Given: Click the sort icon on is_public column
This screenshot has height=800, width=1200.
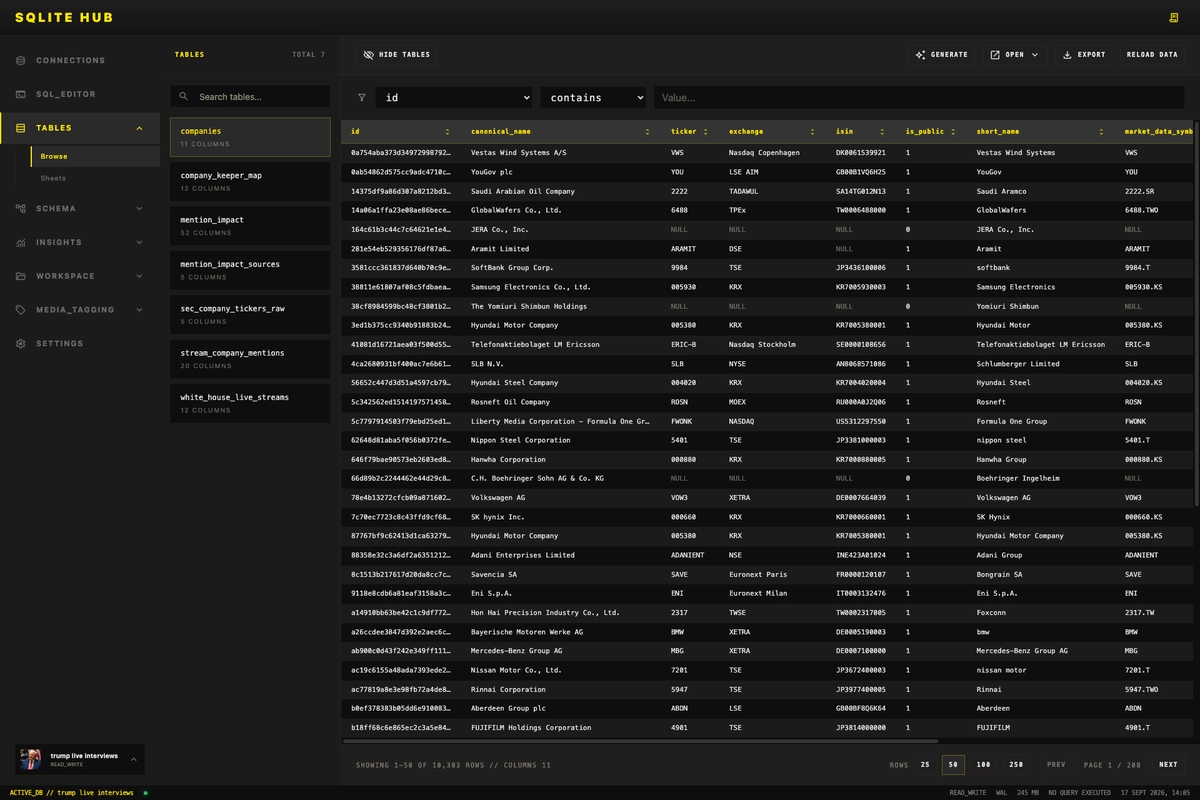Looking at the screenshot, I should click(x=953, y=132).
